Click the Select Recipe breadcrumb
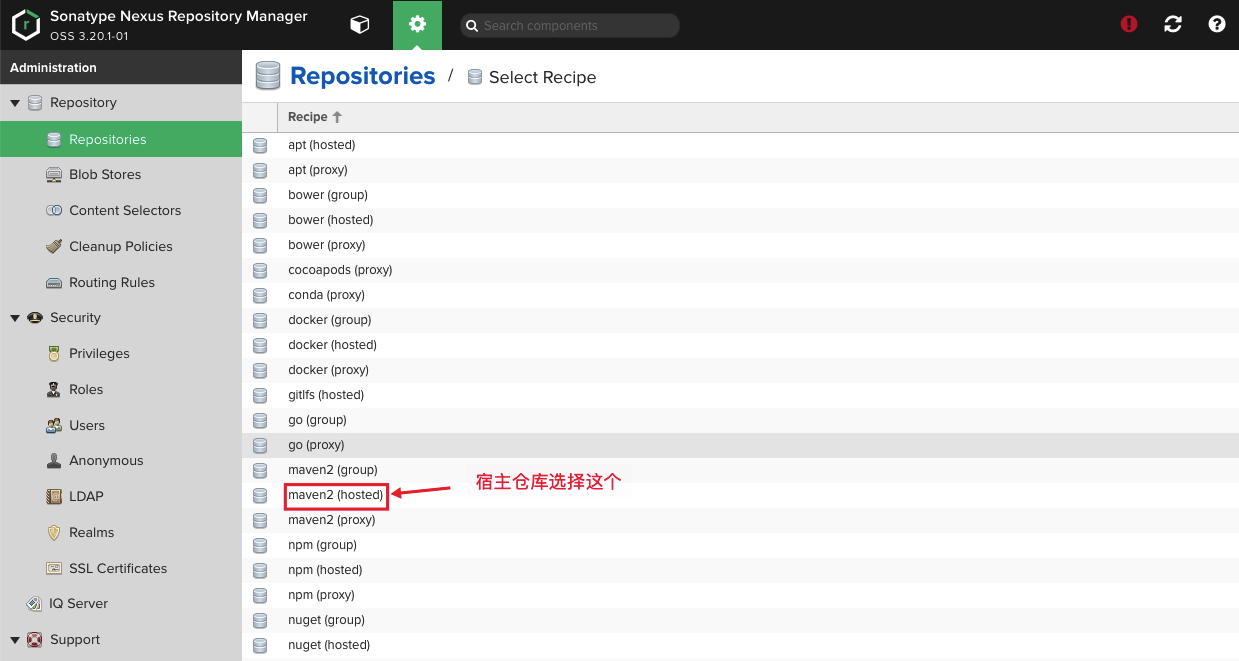Viewport: 1239px width, 661px height. click(542, 77)
